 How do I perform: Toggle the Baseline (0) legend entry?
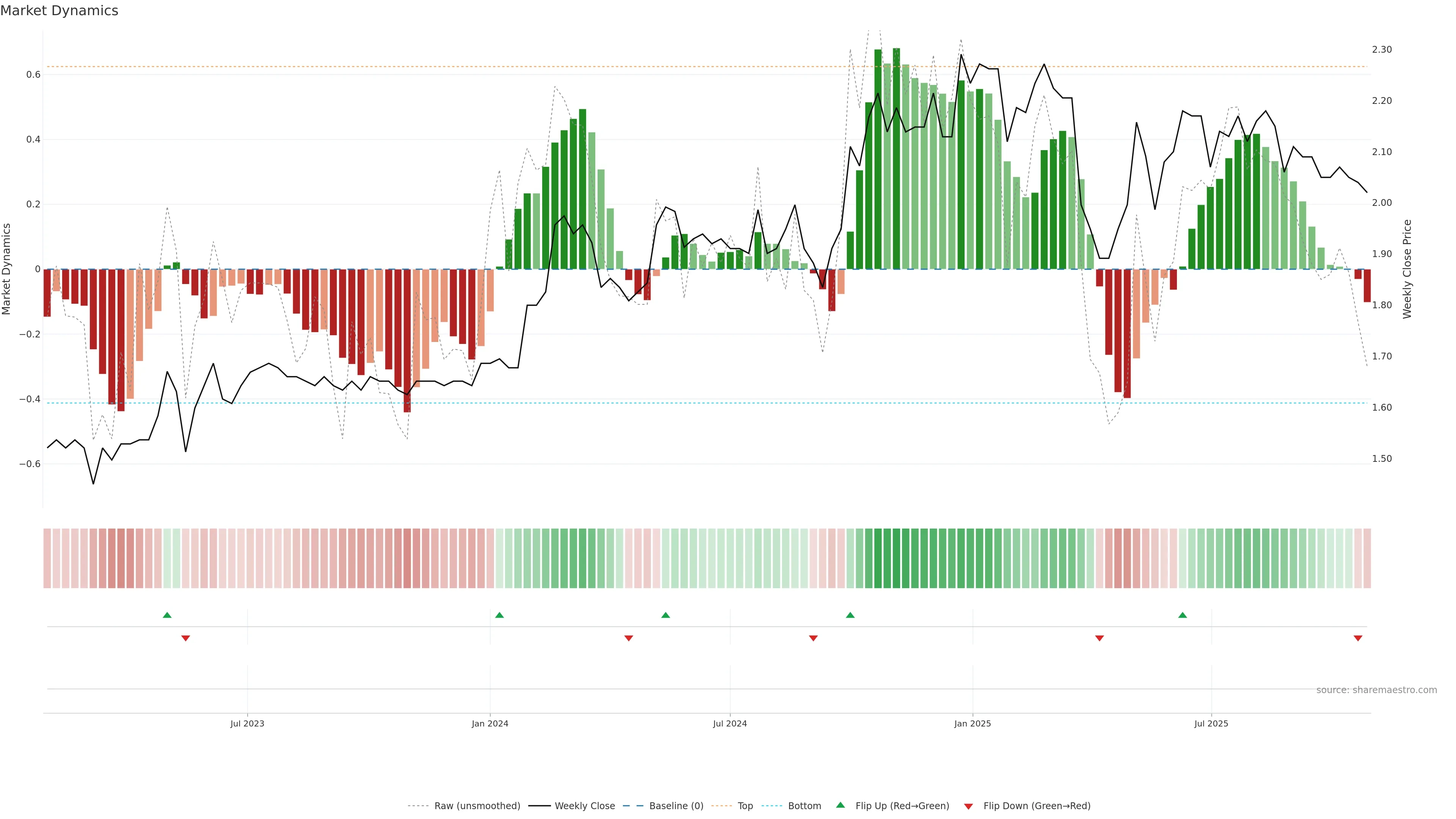point(676,806)
